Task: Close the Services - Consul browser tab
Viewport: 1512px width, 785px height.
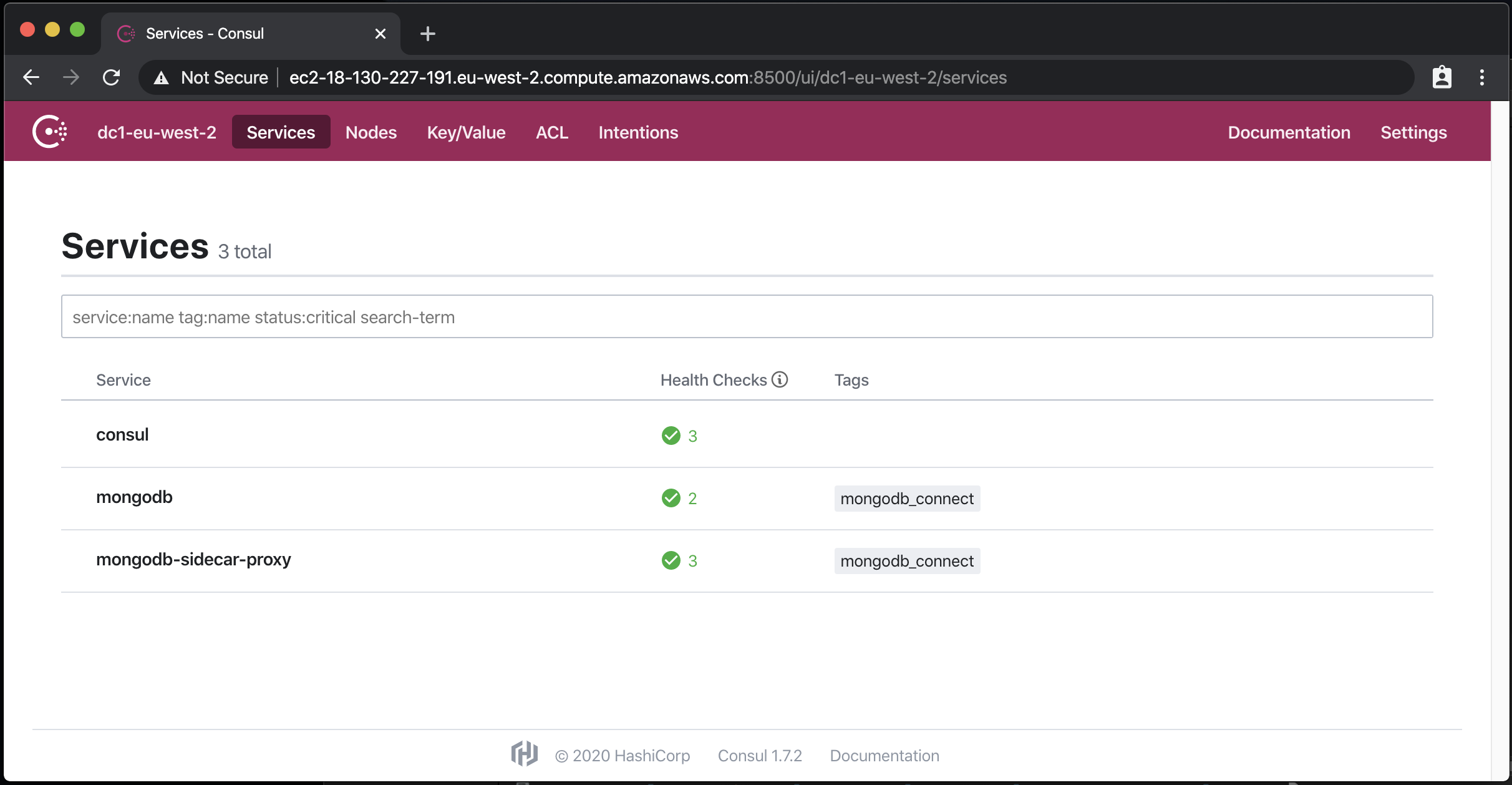Action: pos(380,34)
